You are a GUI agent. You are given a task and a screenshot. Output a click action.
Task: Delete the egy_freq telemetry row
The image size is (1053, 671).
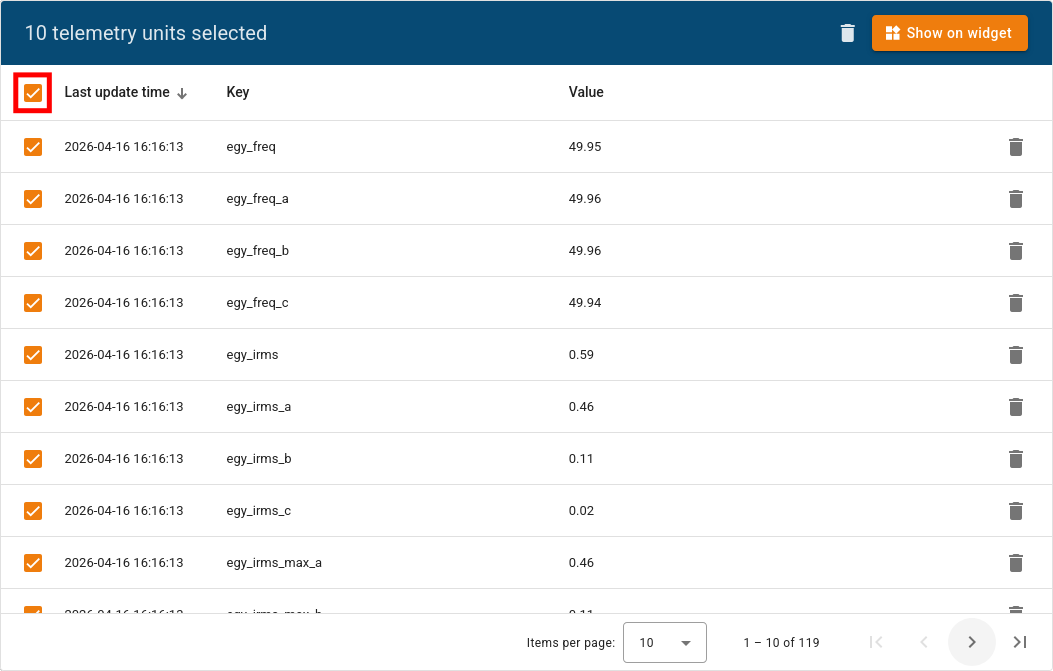pos(1016,147)
